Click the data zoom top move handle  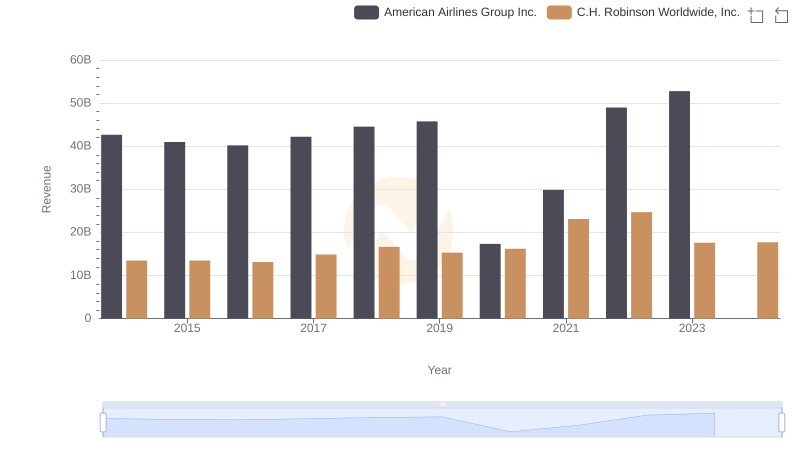[442, 404]
